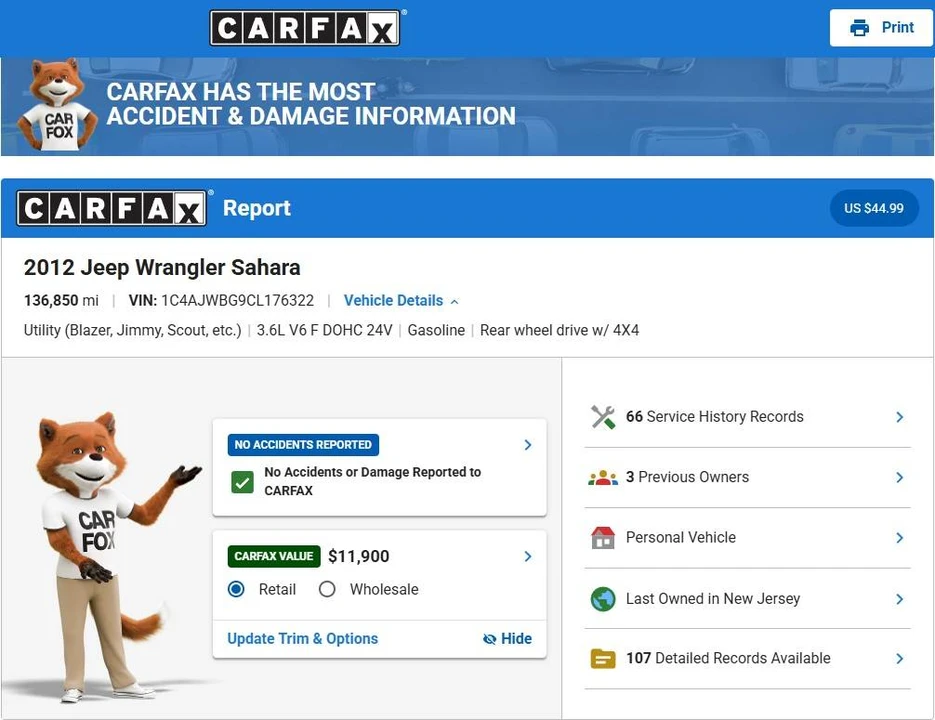Click the Gasoline fuel type text

436,330
